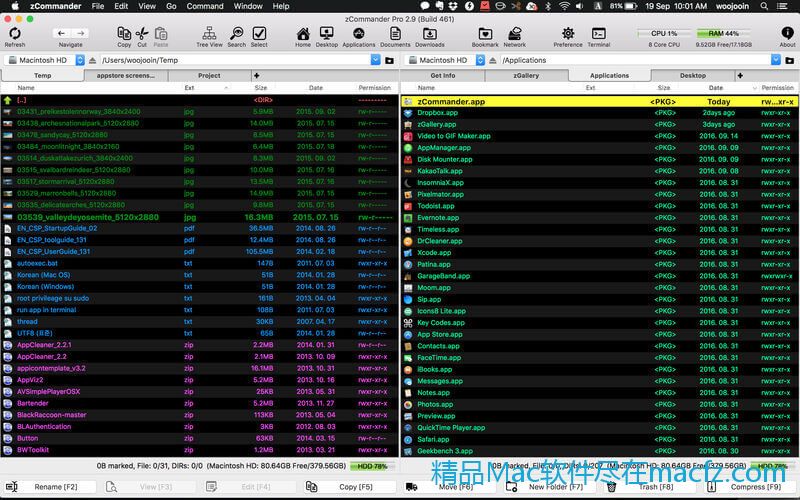Click the Copy toolbar icon
This screenshot has width=800, height=500.
(x=124, y=34)
